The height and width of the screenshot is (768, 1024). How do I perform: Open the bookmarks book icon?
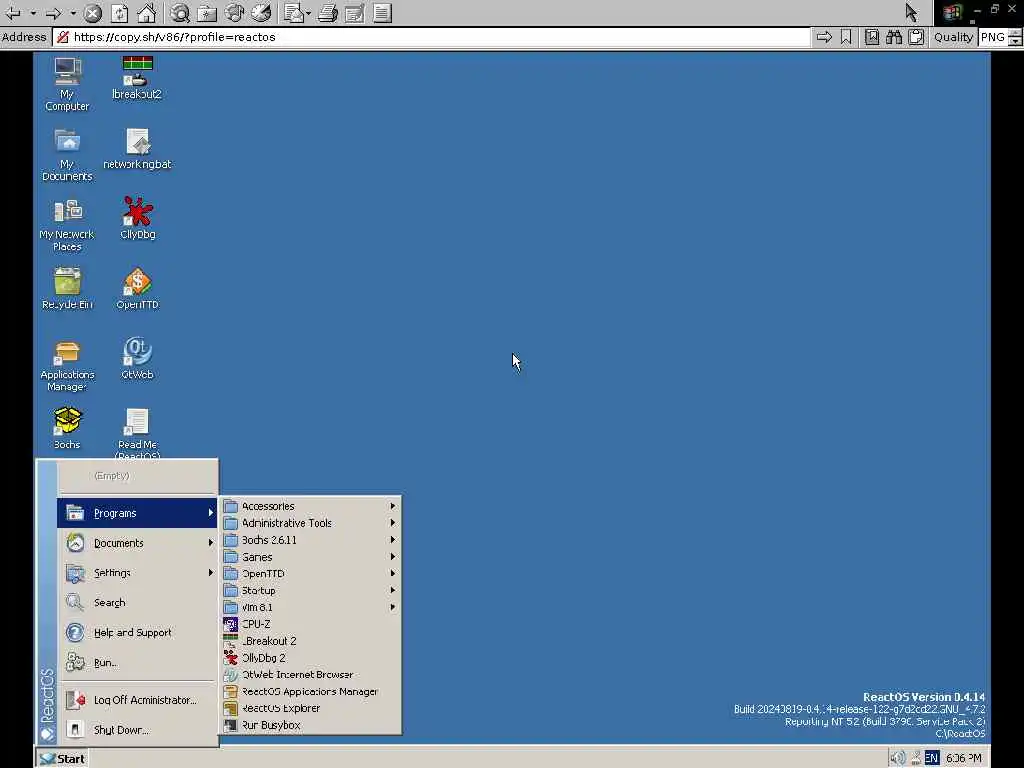pos(872,37)
